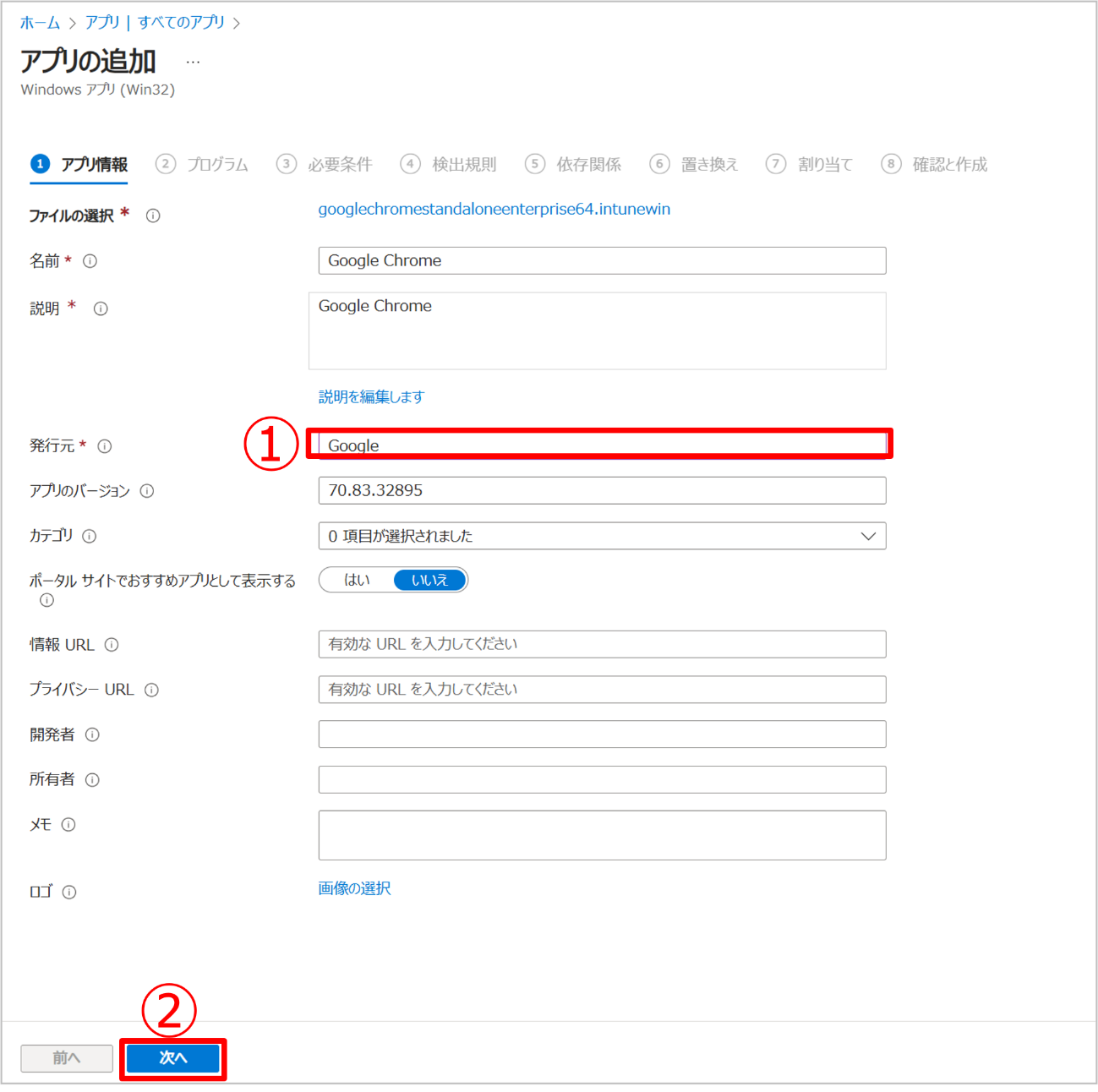This screenshot has width=1098, height=1092.
Task: Click info icon beside メモ label
Action: 68,824
